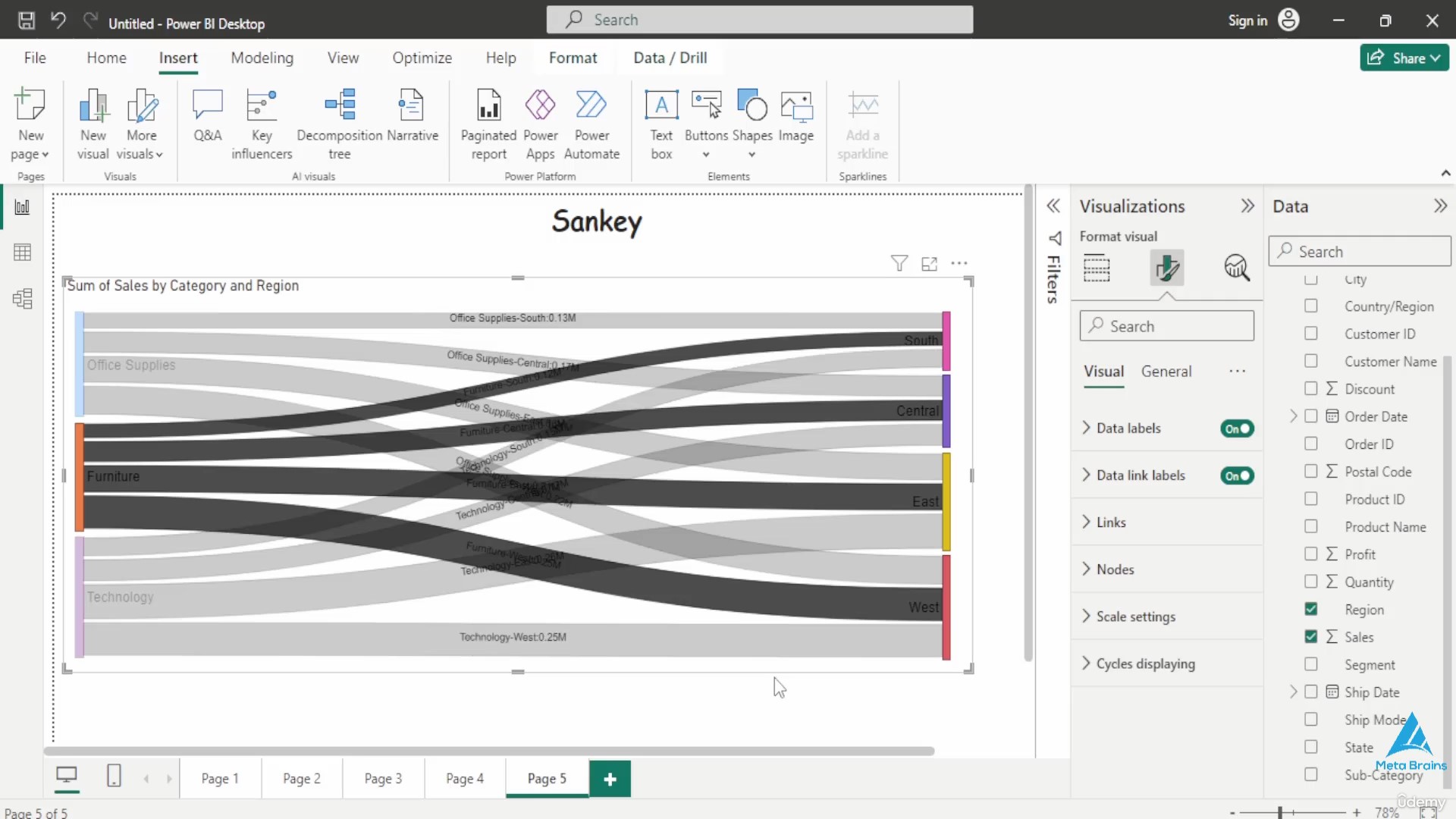Click the Undo arrow icon
Viewport: 1456px width, 819px height.
58,20
